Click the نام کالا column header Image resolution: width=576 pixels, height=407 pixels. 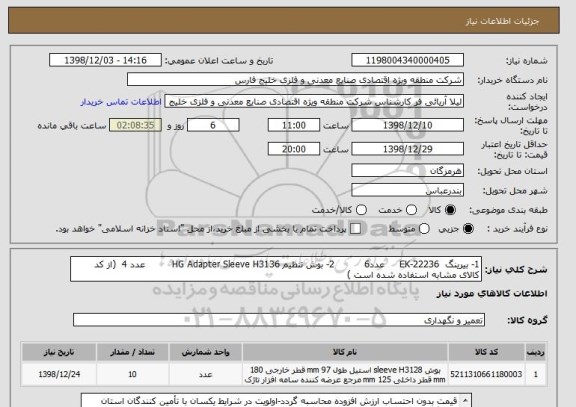coord(345,352)
